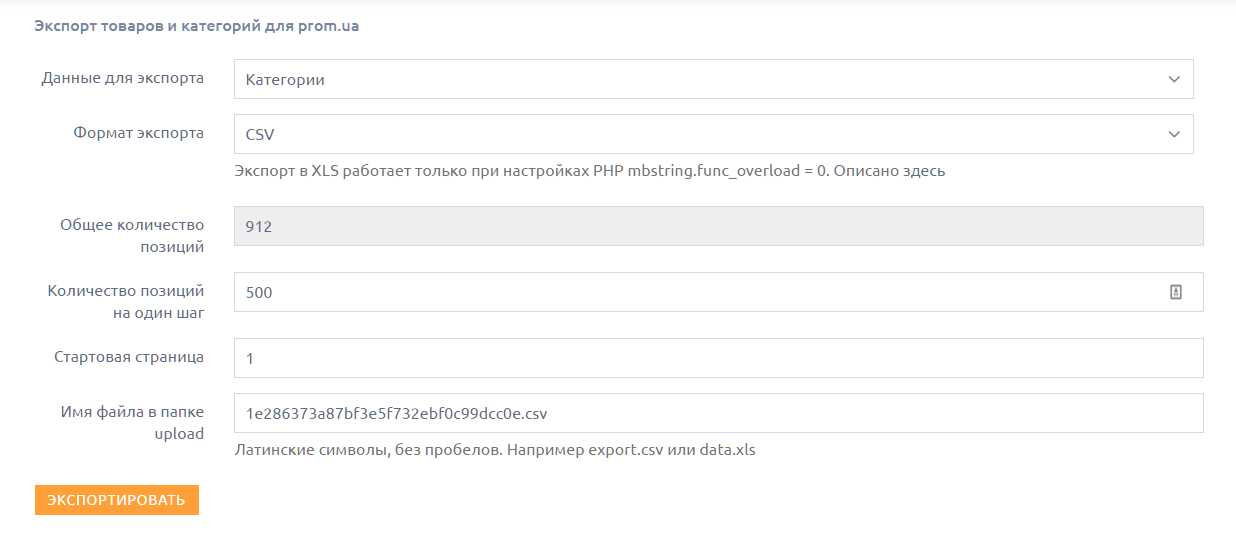The width and height of the screenshot is (1236, 533).
Task: Open the Формат экспорта dropdown
Action: [700, 134]
